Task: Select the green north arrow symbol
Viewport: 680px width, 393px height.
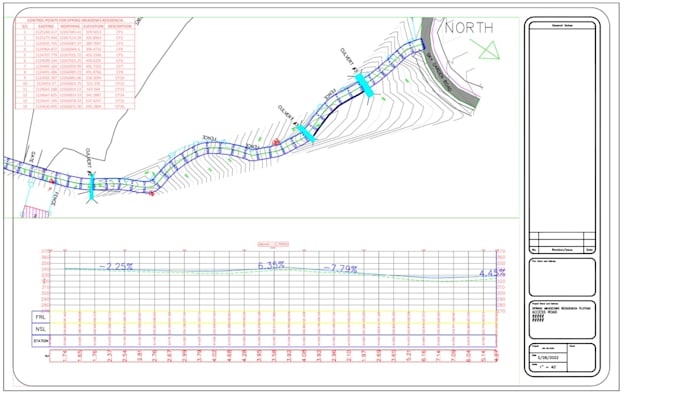Action: (x=486, y=49)
